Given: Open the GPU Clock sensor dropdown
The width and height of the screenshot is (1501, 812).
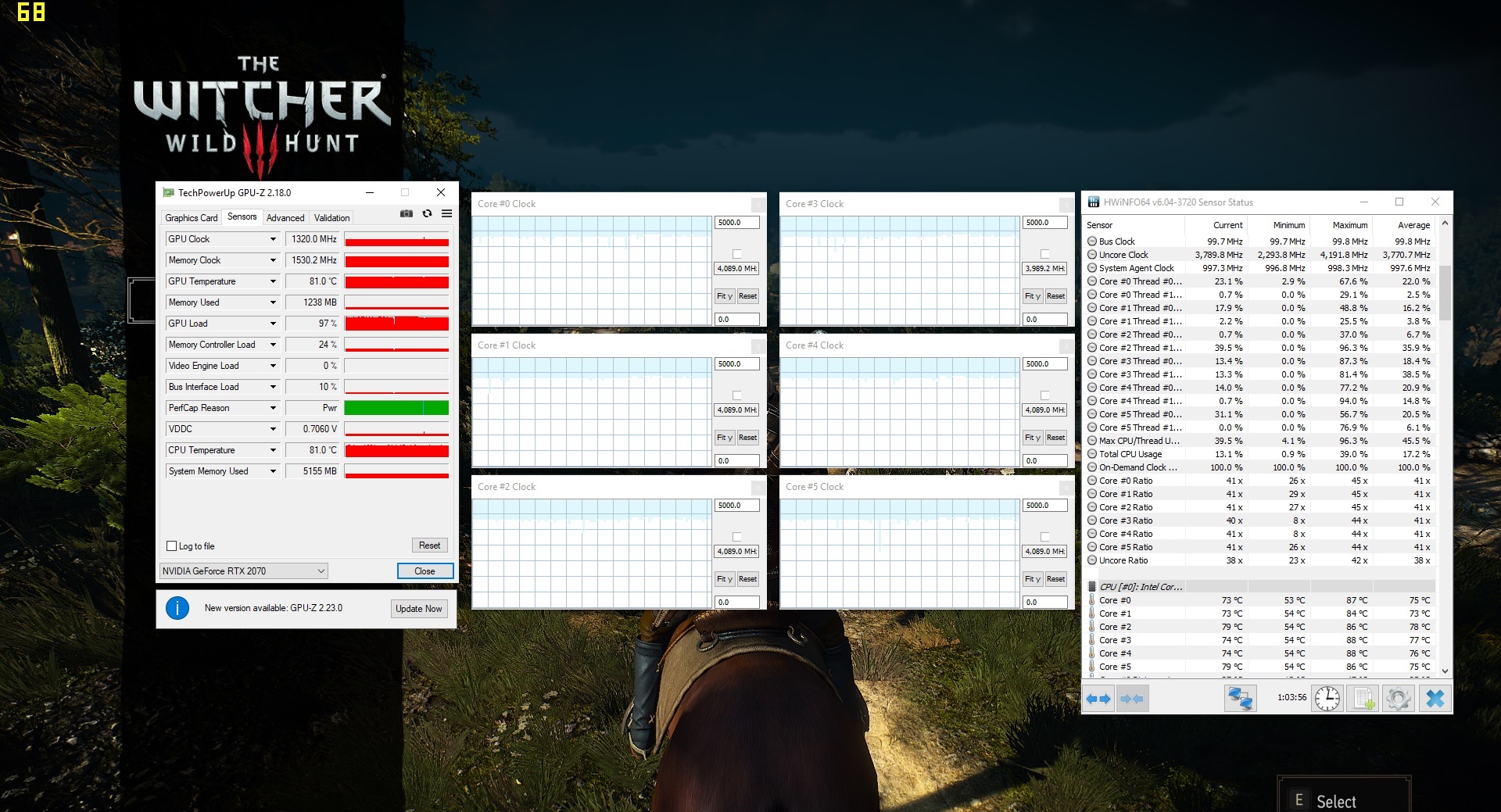Looking at the screenshot, I should (273, 239).
